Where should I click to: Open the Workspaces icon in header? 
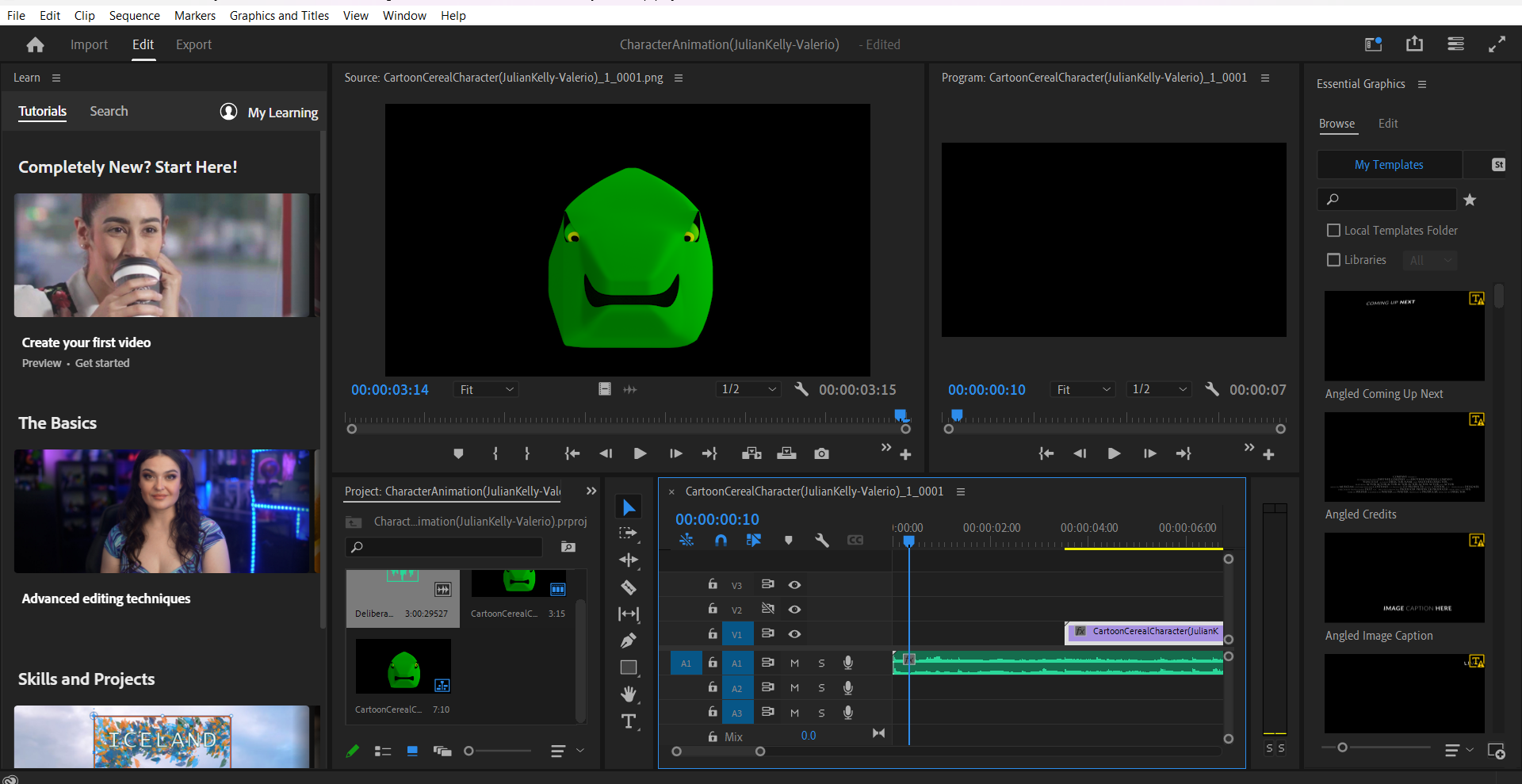tap(1455, 44)
